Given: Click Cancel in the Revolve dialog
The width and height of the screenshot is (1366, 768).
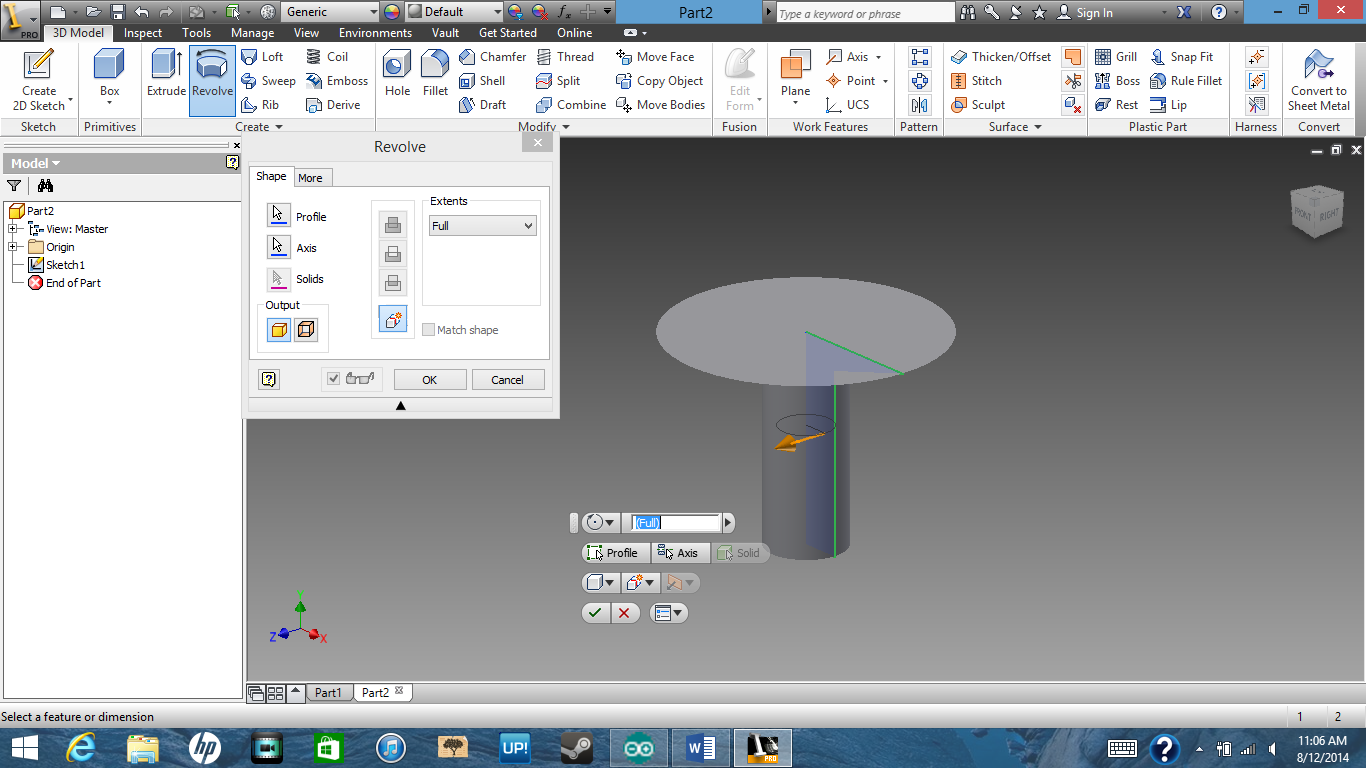Looking at the screenshot, I should (508, 379).
